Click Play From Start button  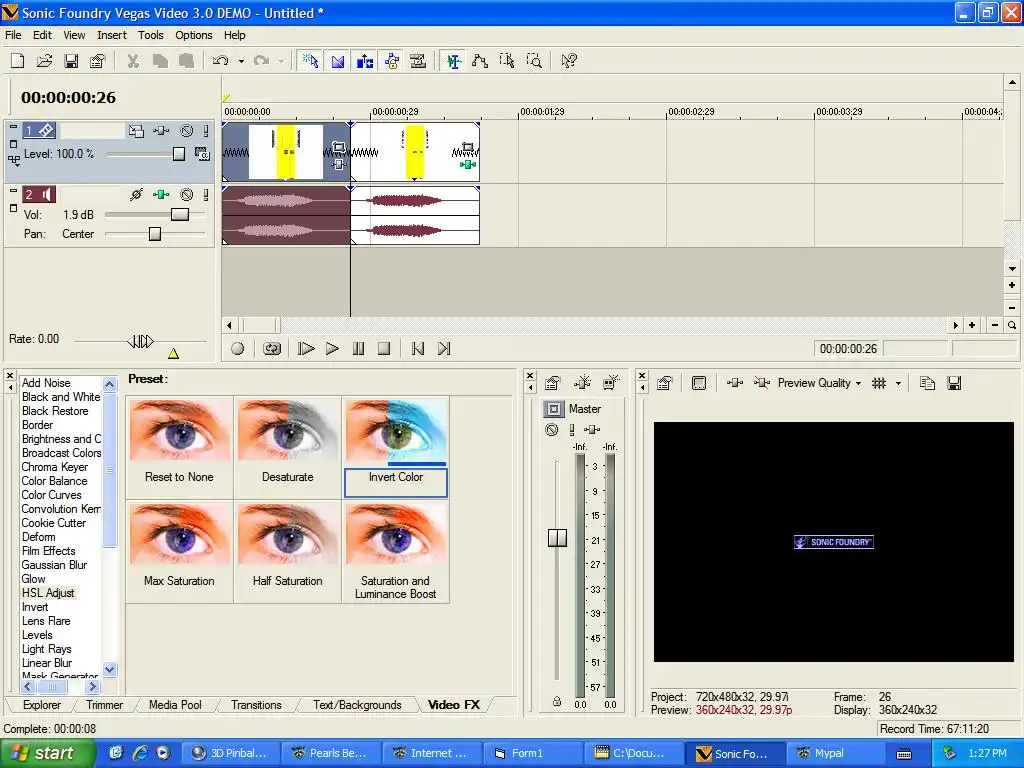[x=306, y=349]
